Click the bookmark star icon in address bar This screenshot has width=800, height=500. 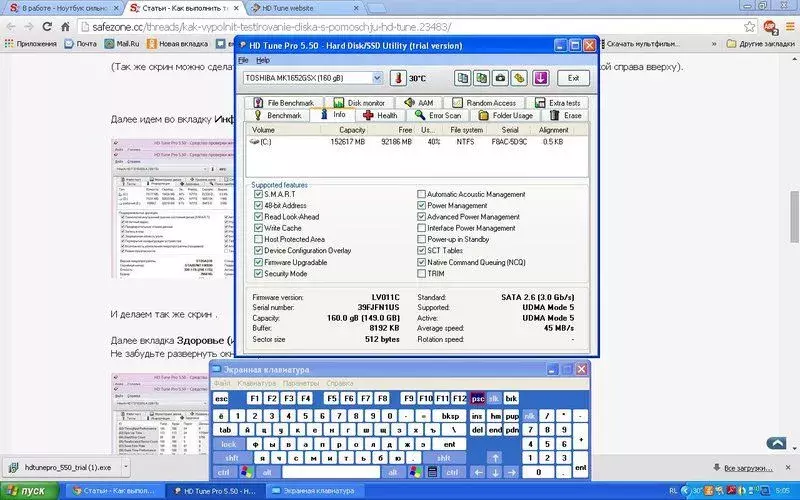pyautogui.click(x=749, y=27)
